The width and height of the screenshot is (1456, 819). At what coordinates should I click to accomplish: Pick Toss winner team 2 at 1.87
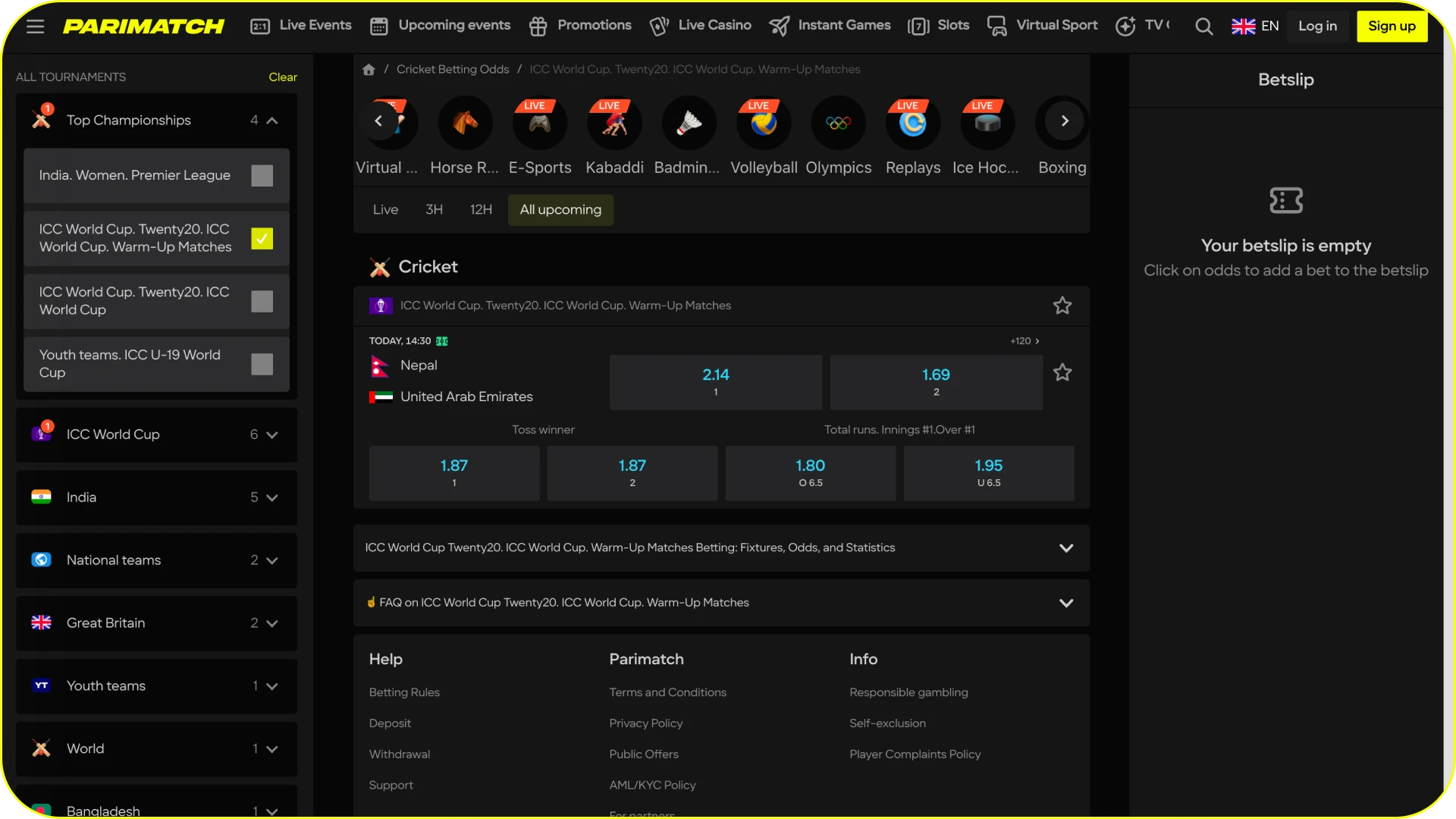[x=632, y=473]
